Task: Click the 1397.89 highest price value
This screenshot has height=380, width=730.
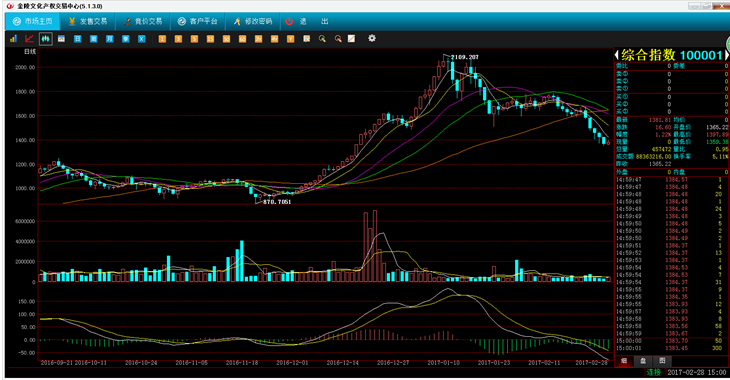Action: pyautogui.click(x=717, y=135)
